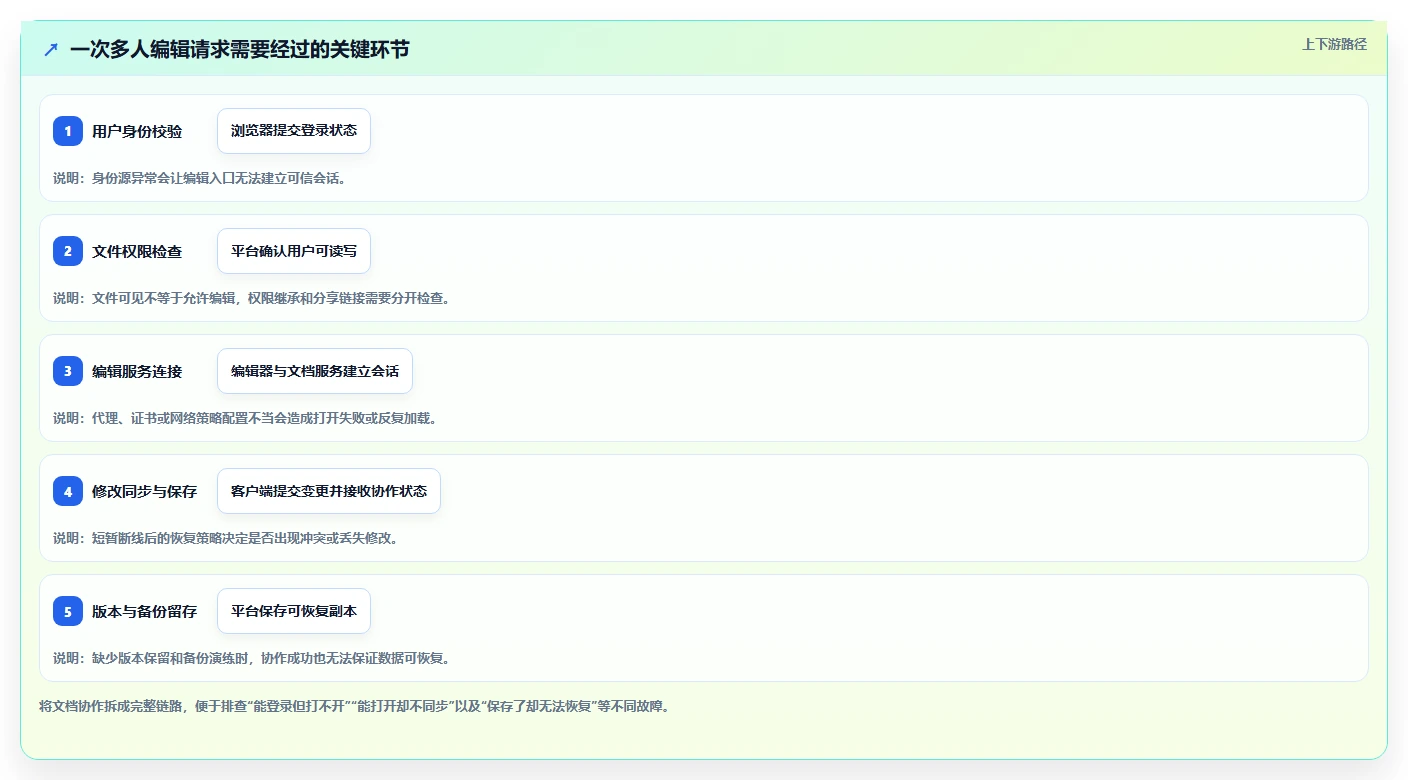Viewport: 1408px width, 780px height.
Task: Click step number badge 3
Action: (x=68, y=371)
